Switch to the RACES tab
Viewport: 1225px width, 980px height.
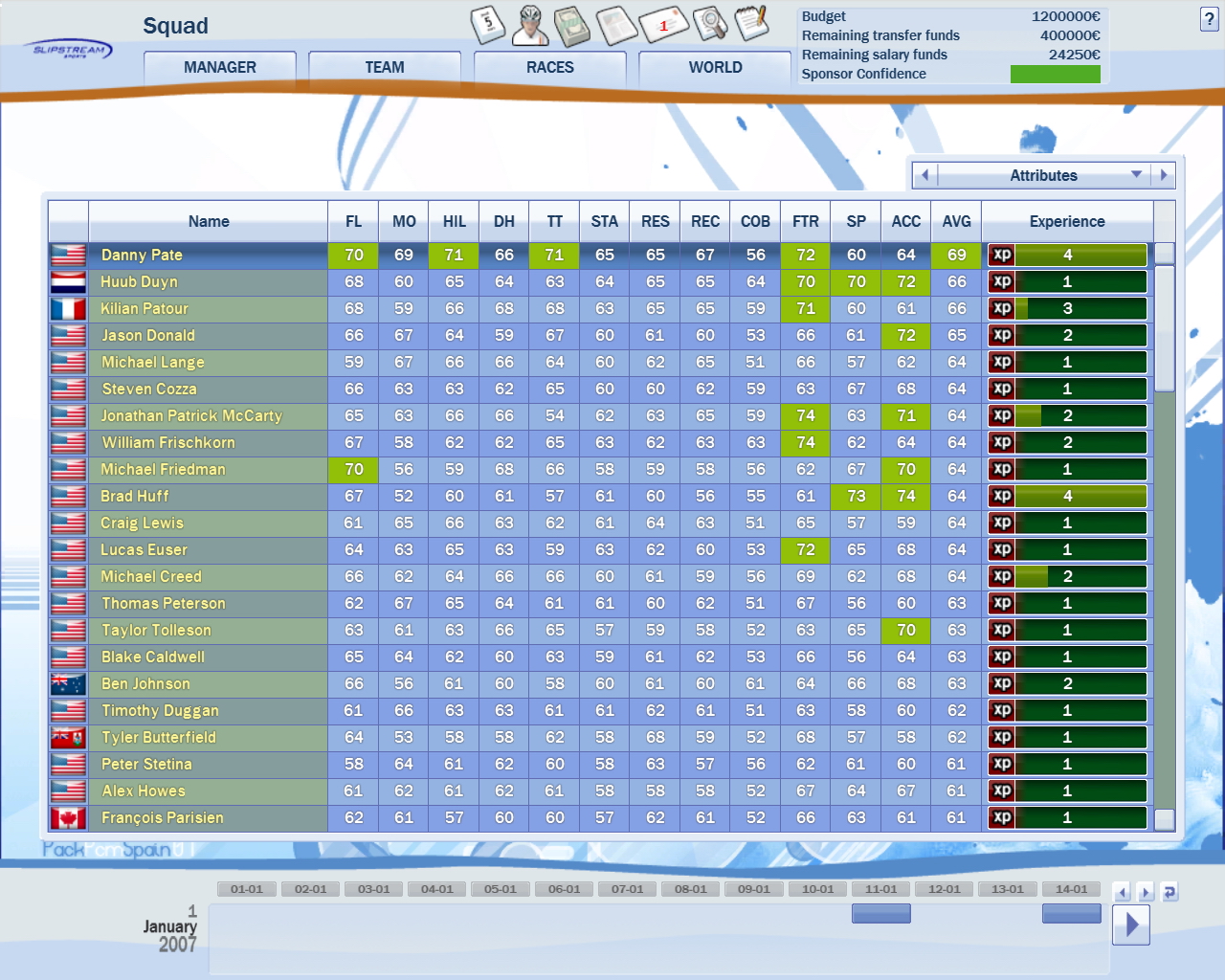point(550,68)
